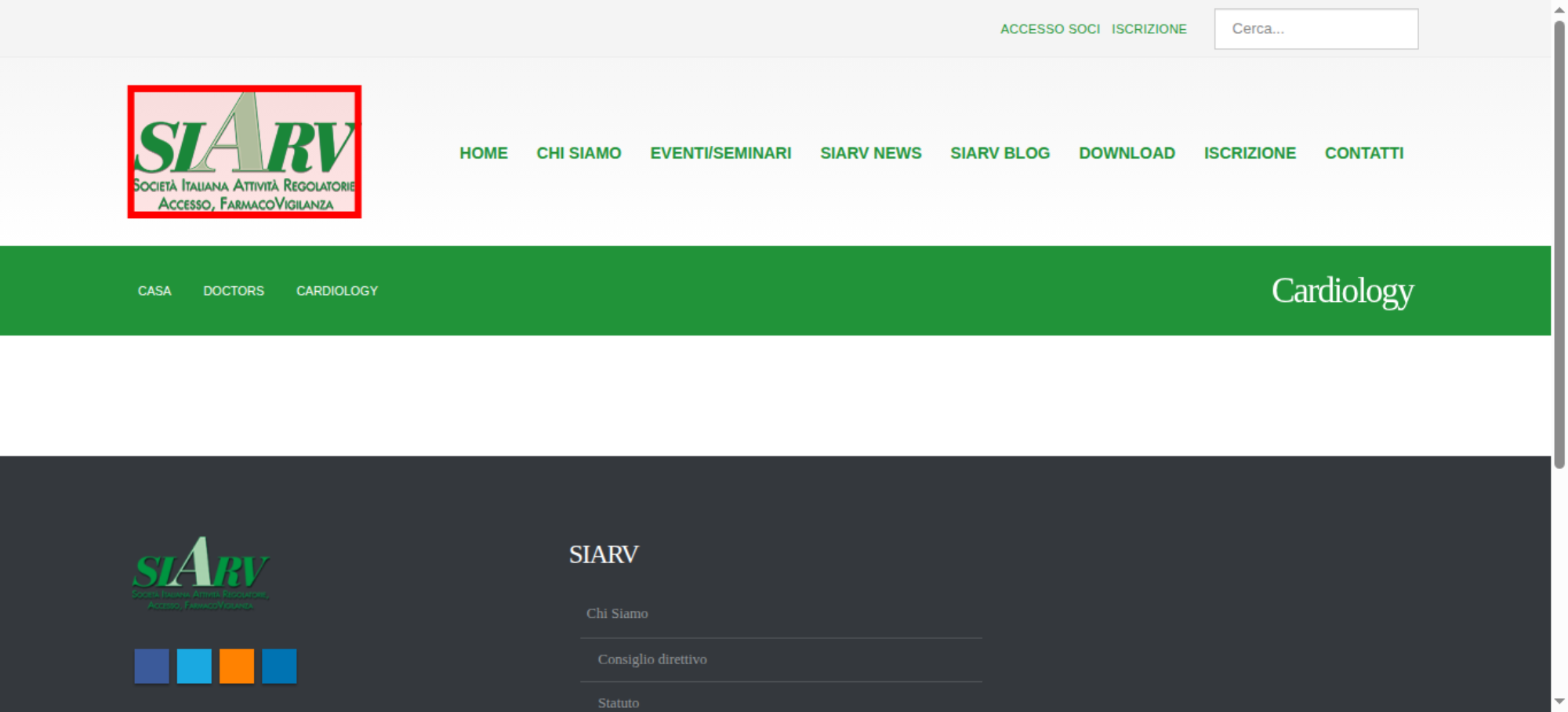The image size is (1568, 712).
Task: Click the top bar ISCRIZIONE link
Action: [x=1149, y=29]
